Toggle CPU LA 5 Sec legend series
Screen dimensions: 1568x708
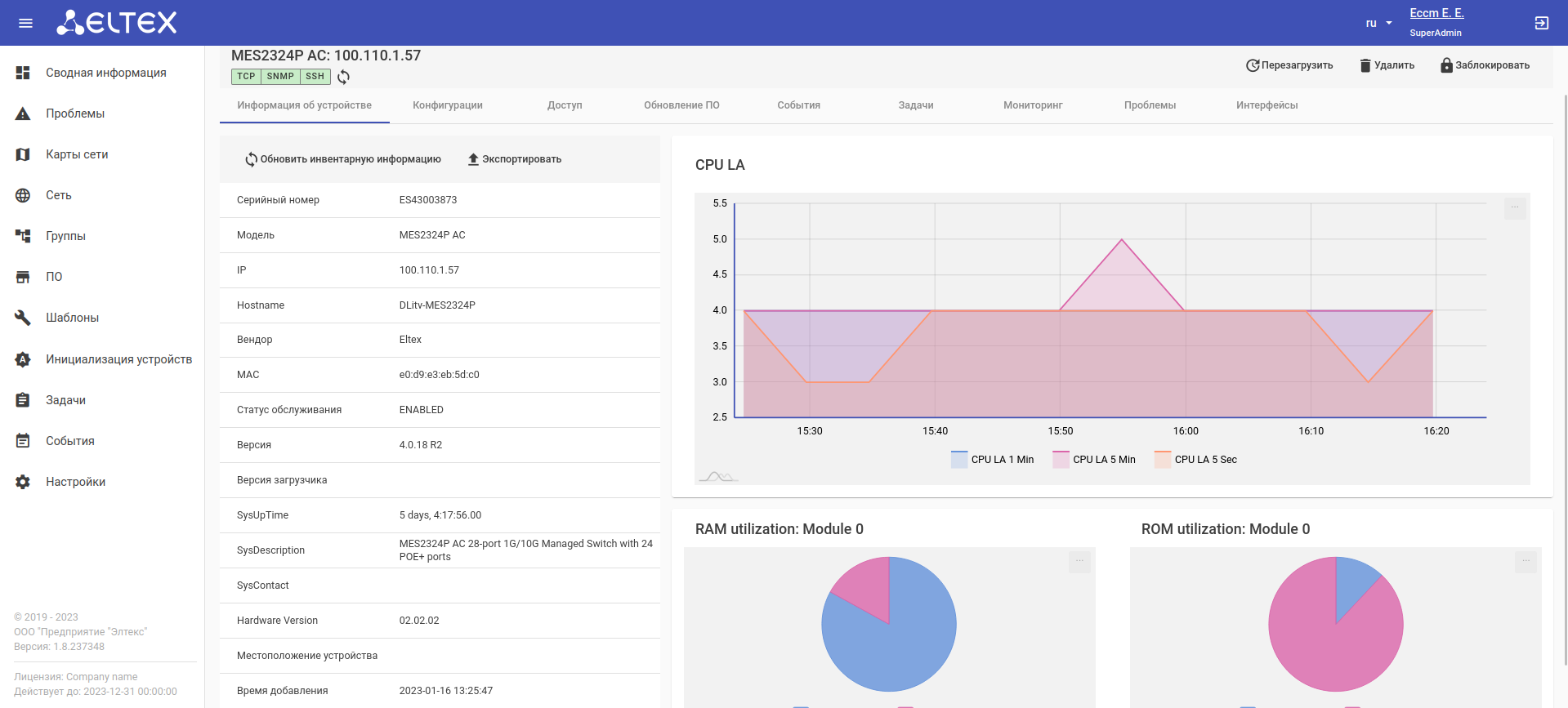pos(1195,460)
